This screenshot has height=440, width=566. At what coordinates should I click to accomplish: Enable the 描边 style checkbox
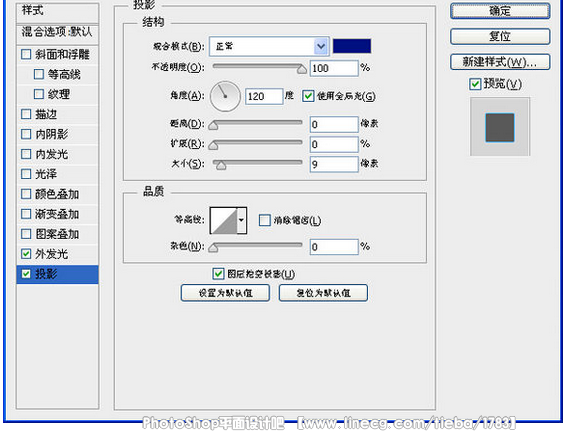26,114
